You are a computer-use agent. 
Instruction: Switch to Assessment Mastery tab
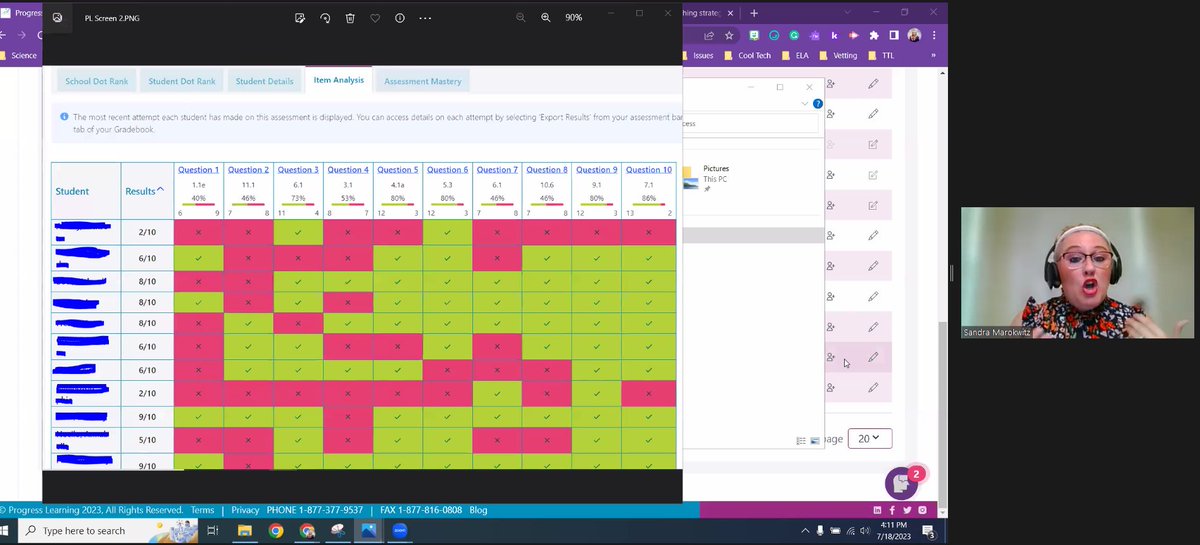pos(423,81)
